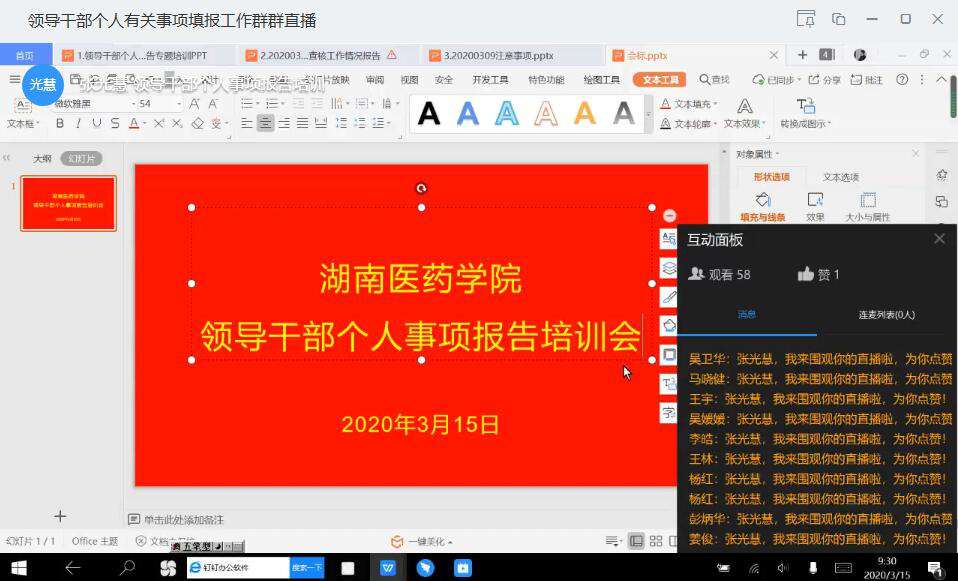Switch to 幻灯片 slides pane tab
Screen dimensions: 958x581
[81, 158]
